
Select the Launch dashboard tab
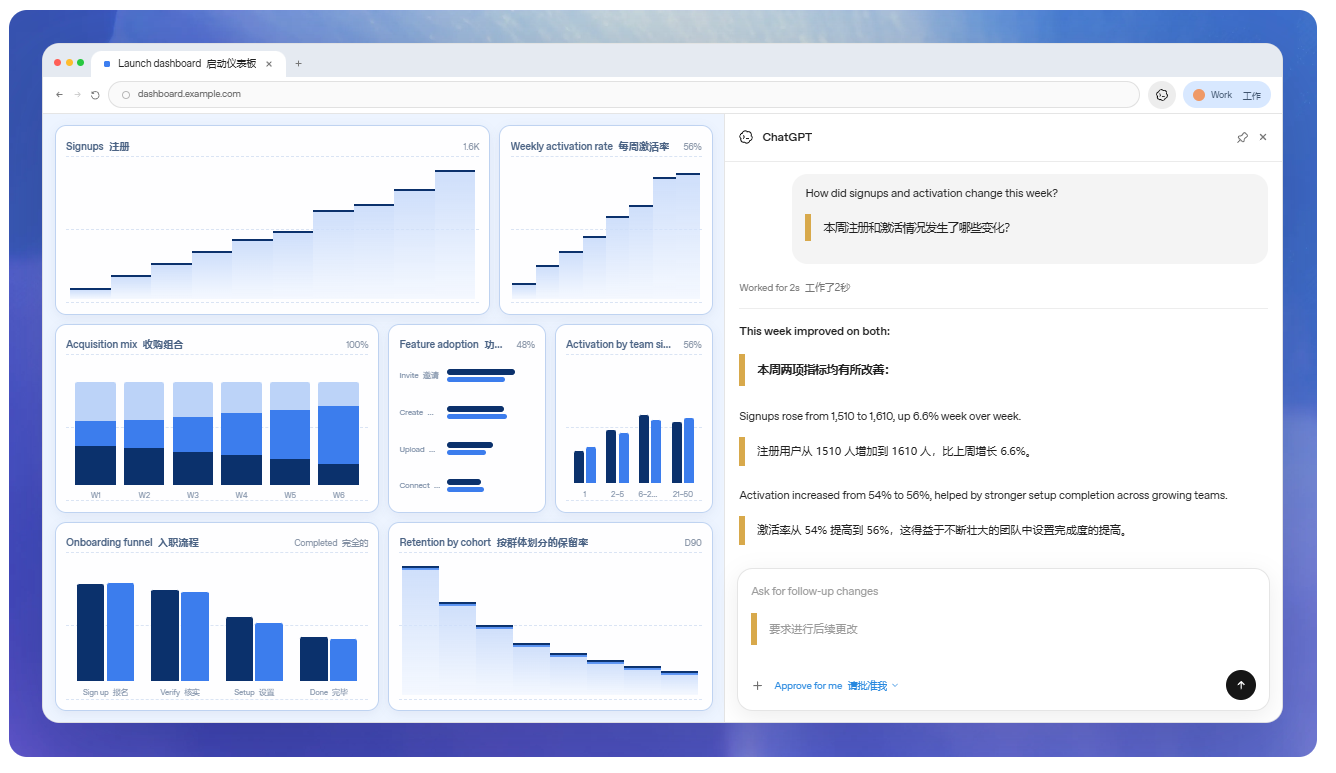pos(188,63)
